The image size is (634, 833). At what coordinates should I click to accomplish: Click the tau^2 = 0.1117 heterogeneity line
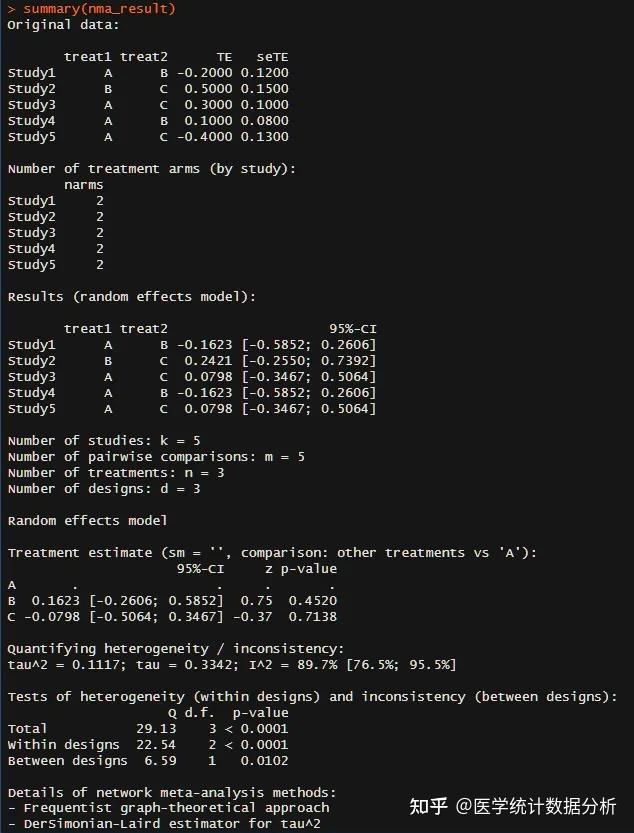point(232,665)
